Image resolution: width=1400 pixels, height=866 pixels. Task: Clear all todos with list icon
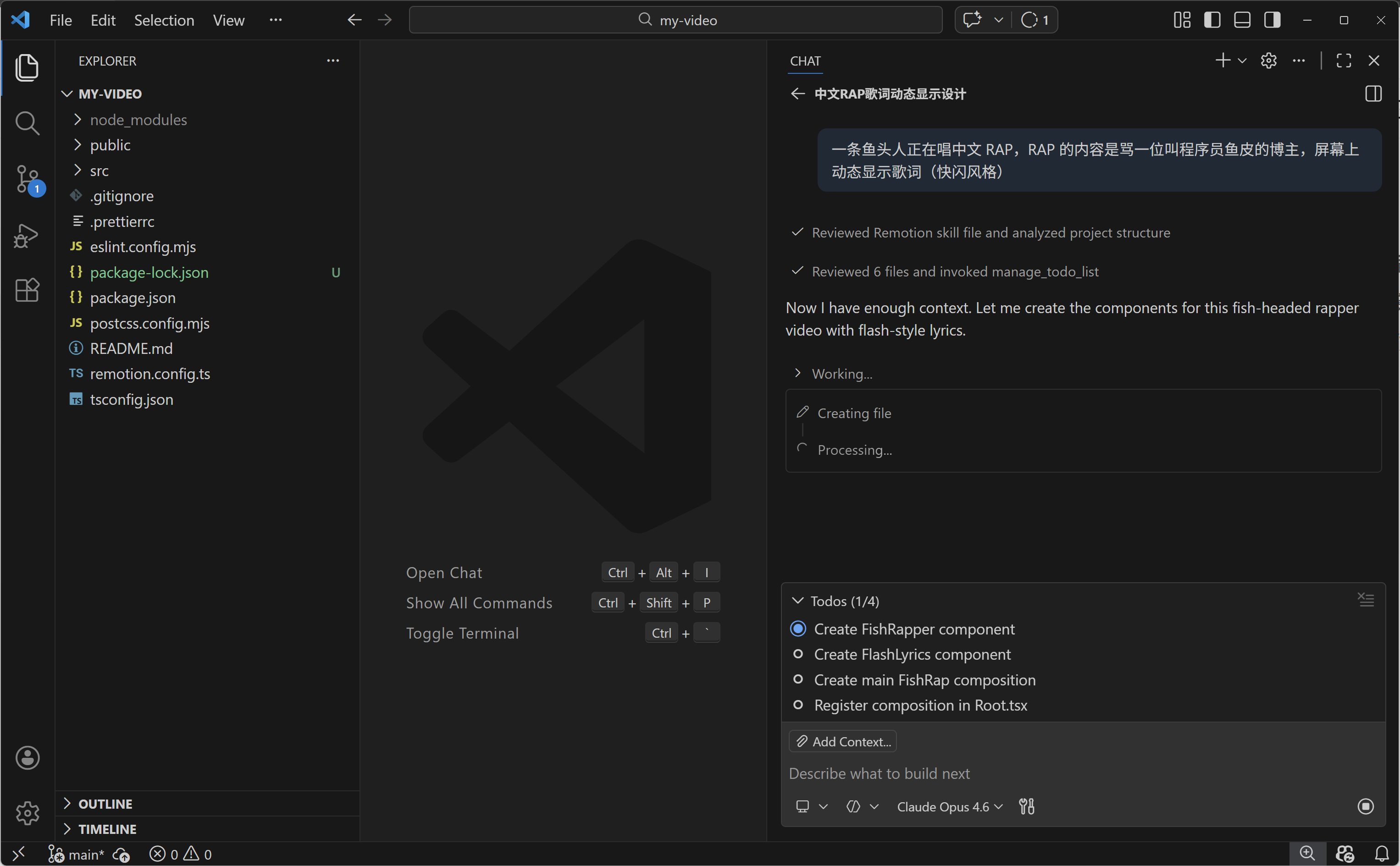point(1366,600)
